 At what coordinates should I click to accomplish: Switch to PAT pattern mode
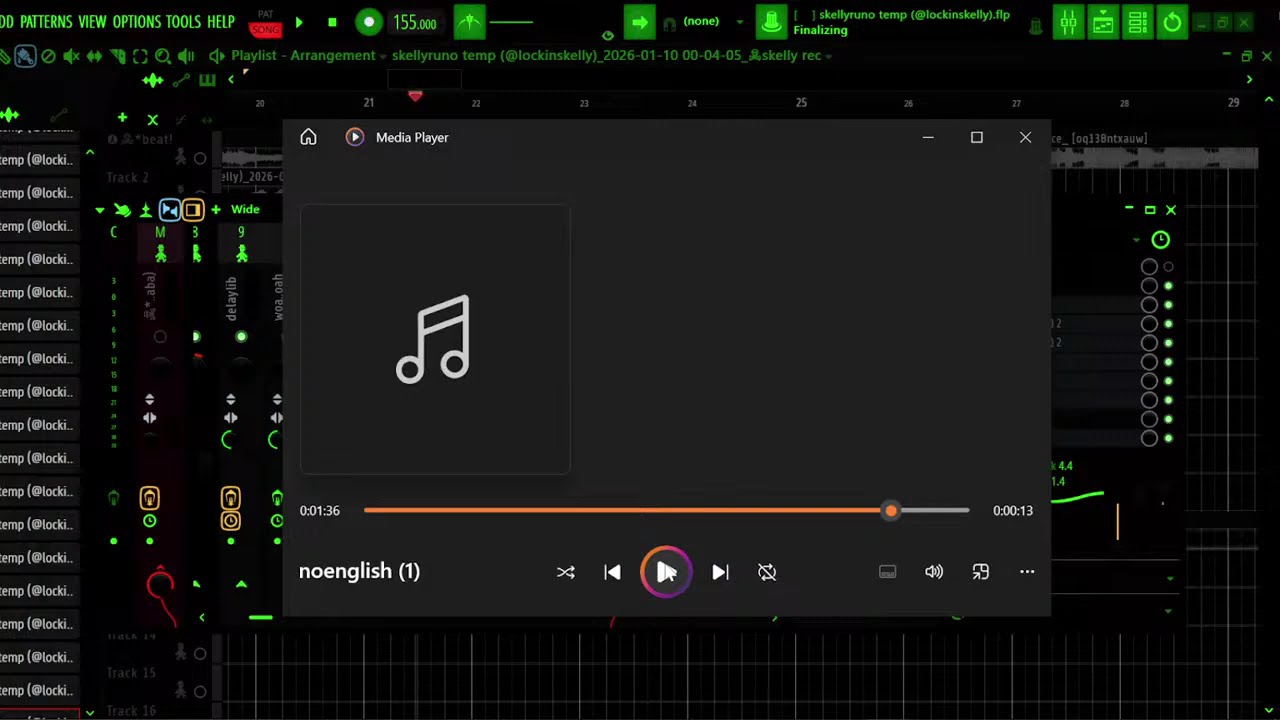click(x=265, y=14)
